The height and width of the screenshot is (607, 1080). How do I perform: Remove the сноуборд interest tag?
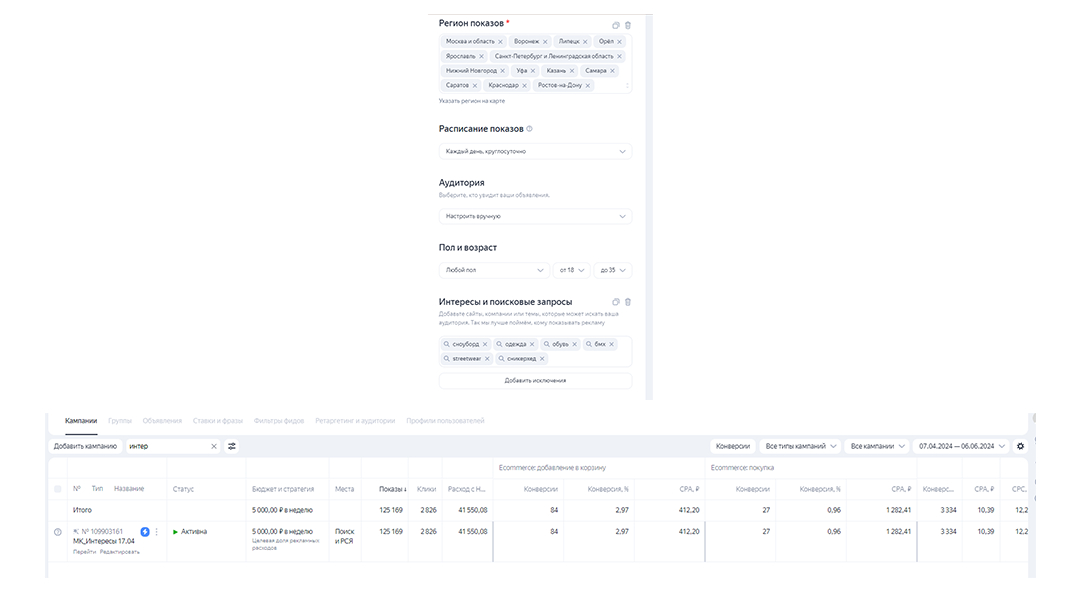click(x=485, y=344)
